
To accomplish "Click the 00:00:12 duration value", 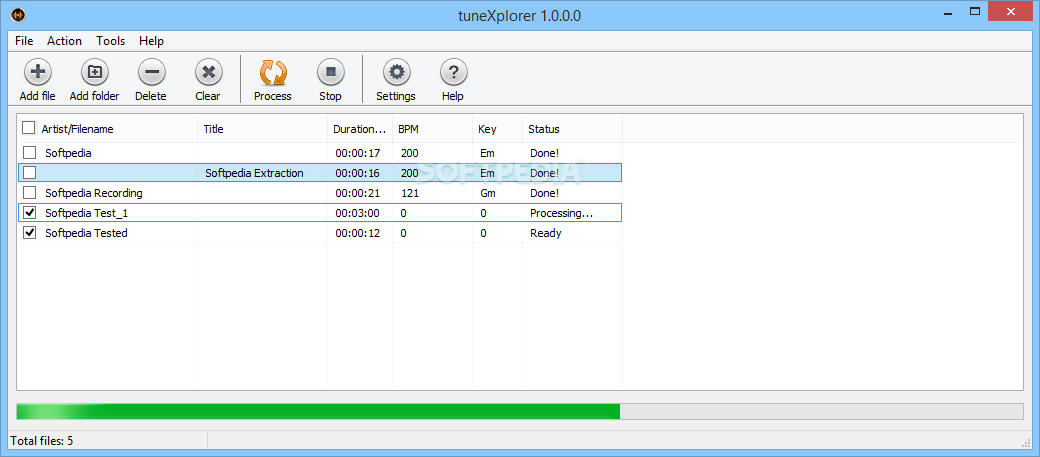I will pyautogui.click(x=358, y=233).
